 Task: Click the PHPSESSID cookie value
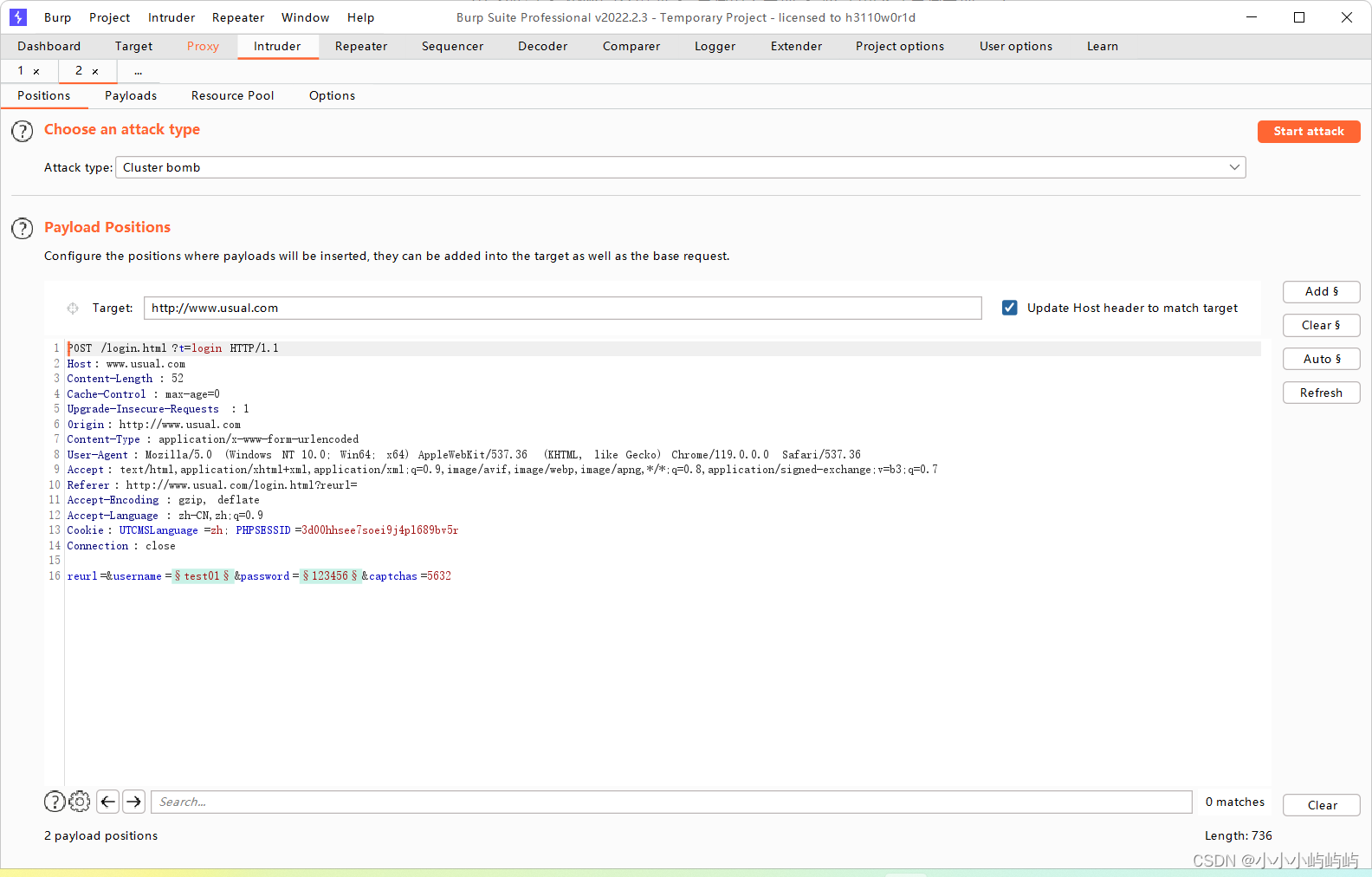coord(380,530)
